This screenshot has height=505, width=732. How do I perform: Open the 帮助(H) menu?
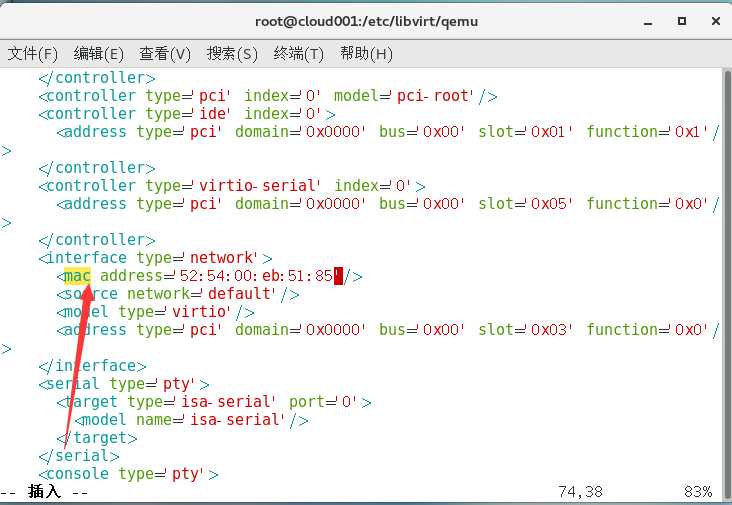click(366, 54)
